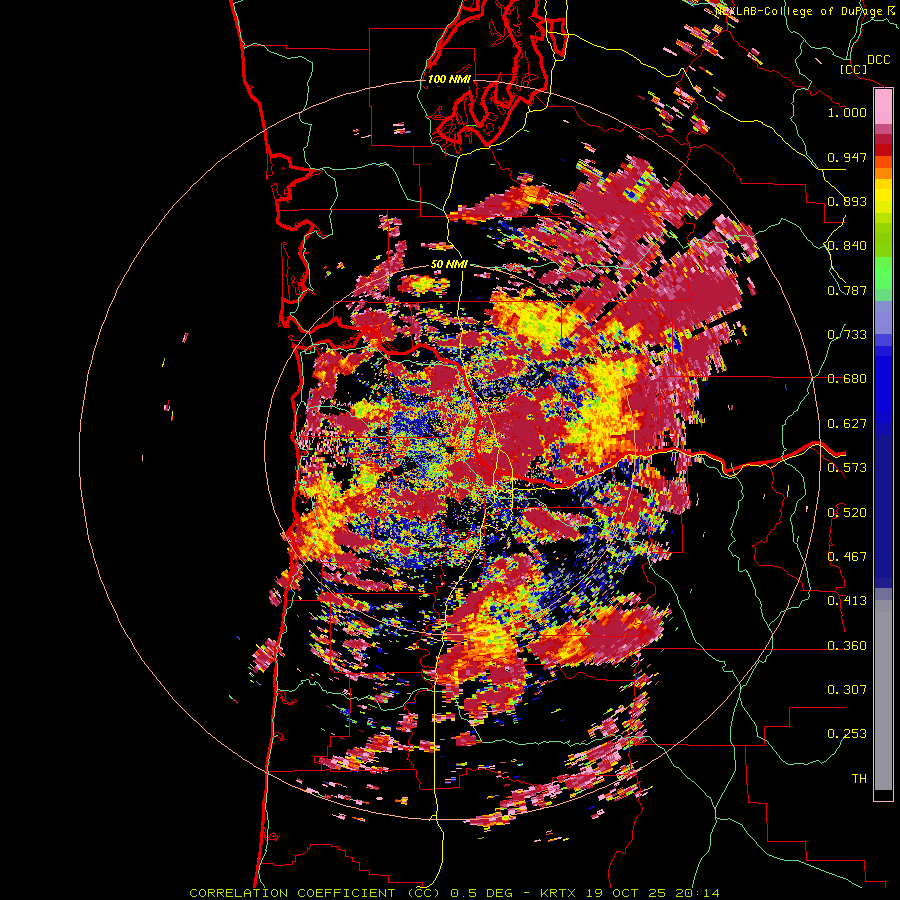
Task: Pick the gray segment of color bar
Action: 883,695
